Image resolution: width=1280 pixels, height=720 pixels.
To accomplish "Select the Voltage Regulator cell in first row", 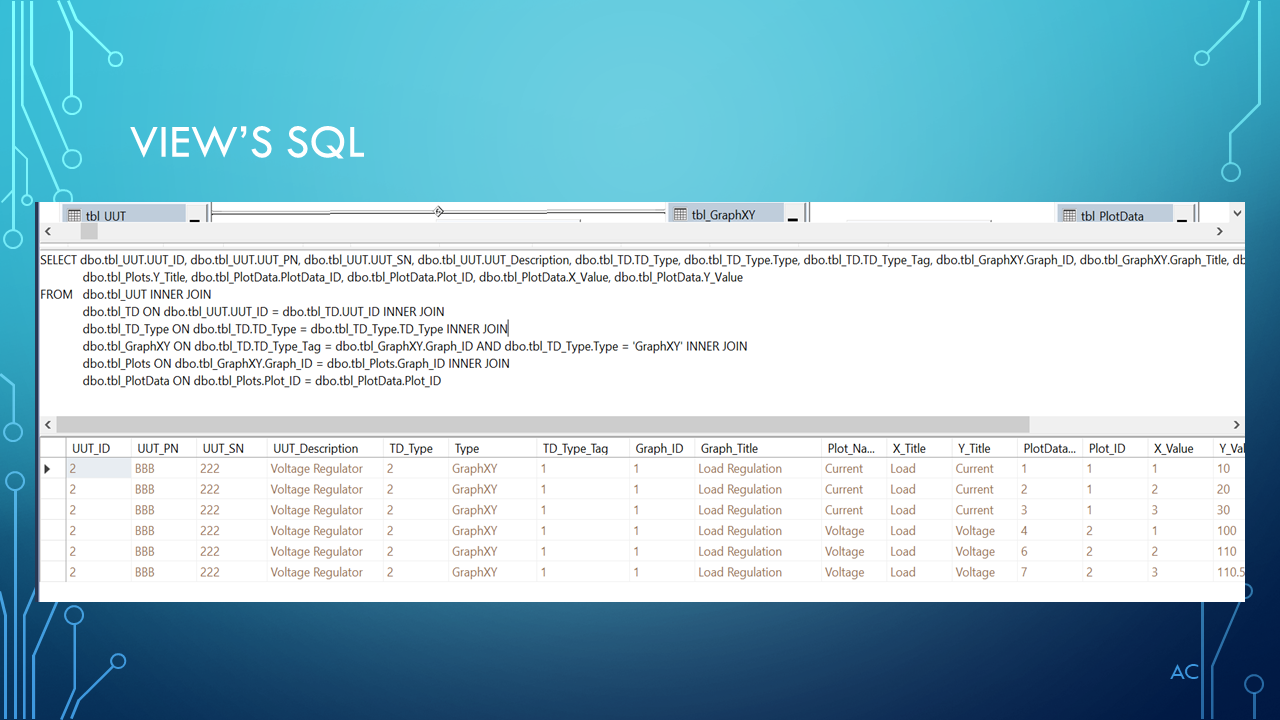I will tap(315, 468).
